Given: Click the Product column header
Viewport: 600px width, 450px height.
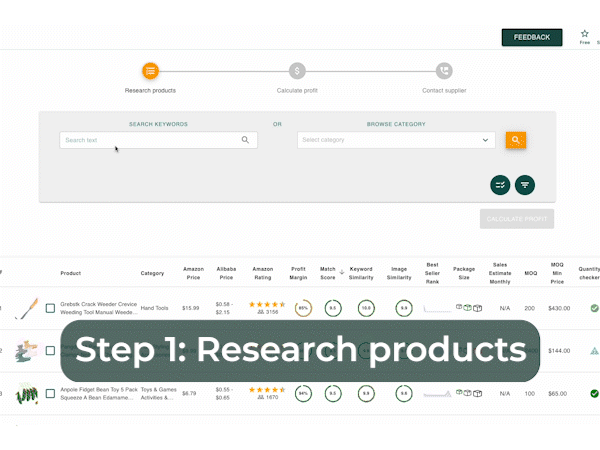Looking at the screenshot, I should click(x=70, y=273).
